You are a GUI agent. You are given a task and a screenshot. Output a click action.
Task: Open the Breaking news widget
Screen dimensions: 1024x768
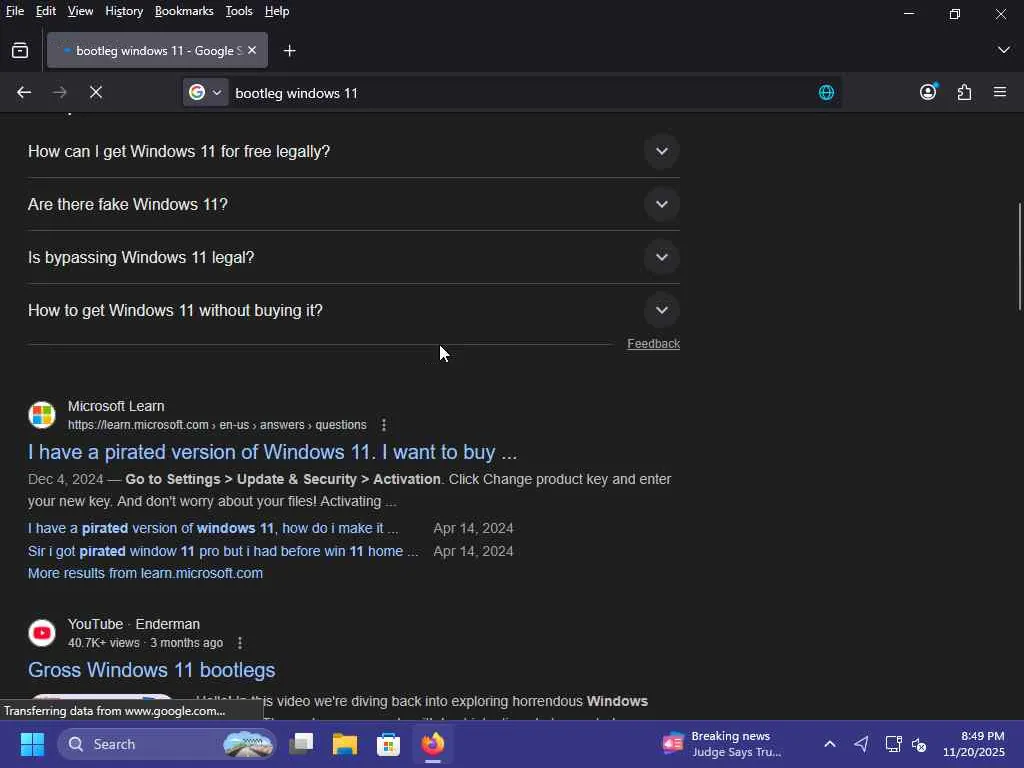point(722,744)
